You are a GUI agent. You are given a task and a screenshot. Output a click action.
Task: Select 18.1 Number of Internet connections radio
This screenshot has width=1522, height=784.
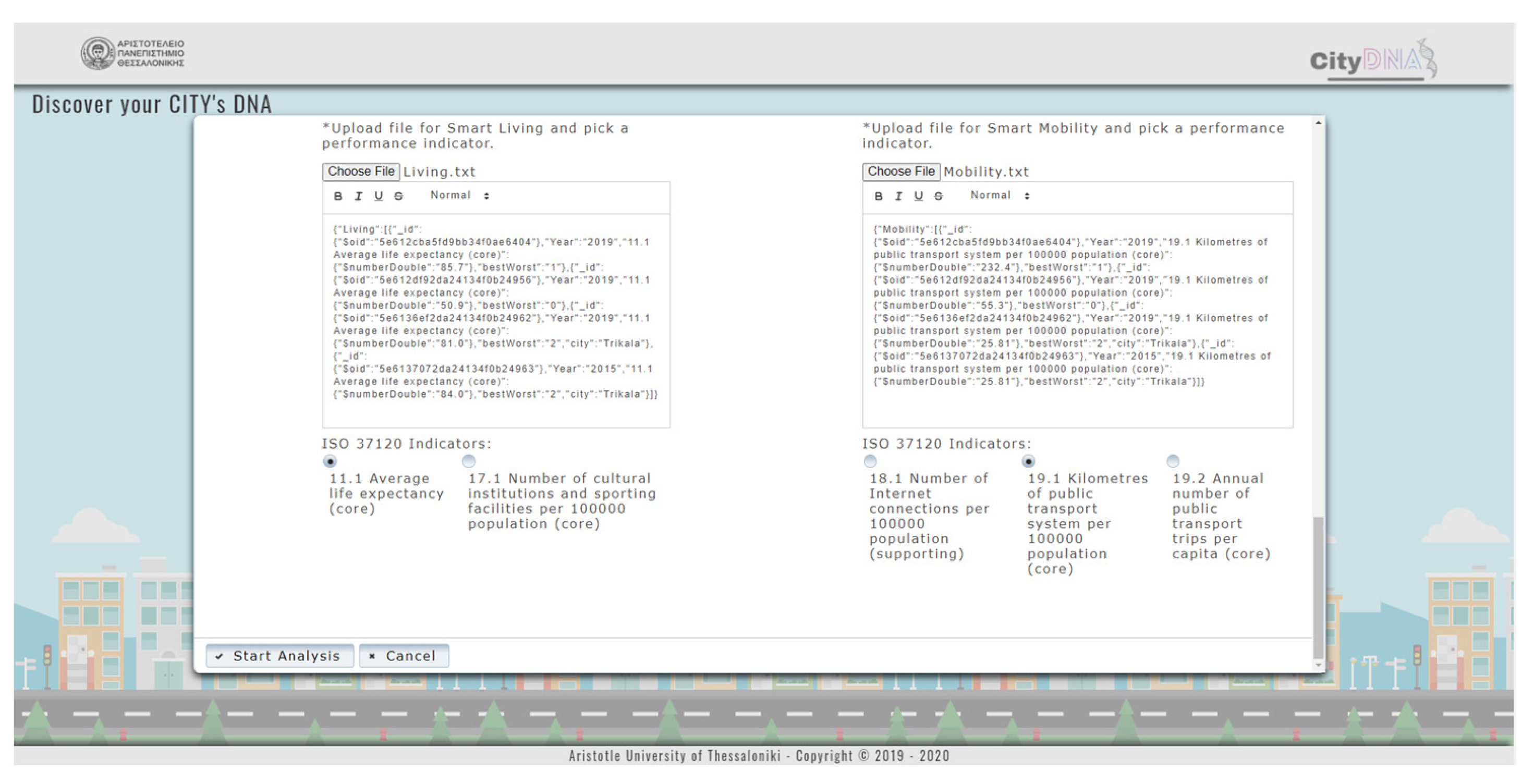(x=870, y=461)
